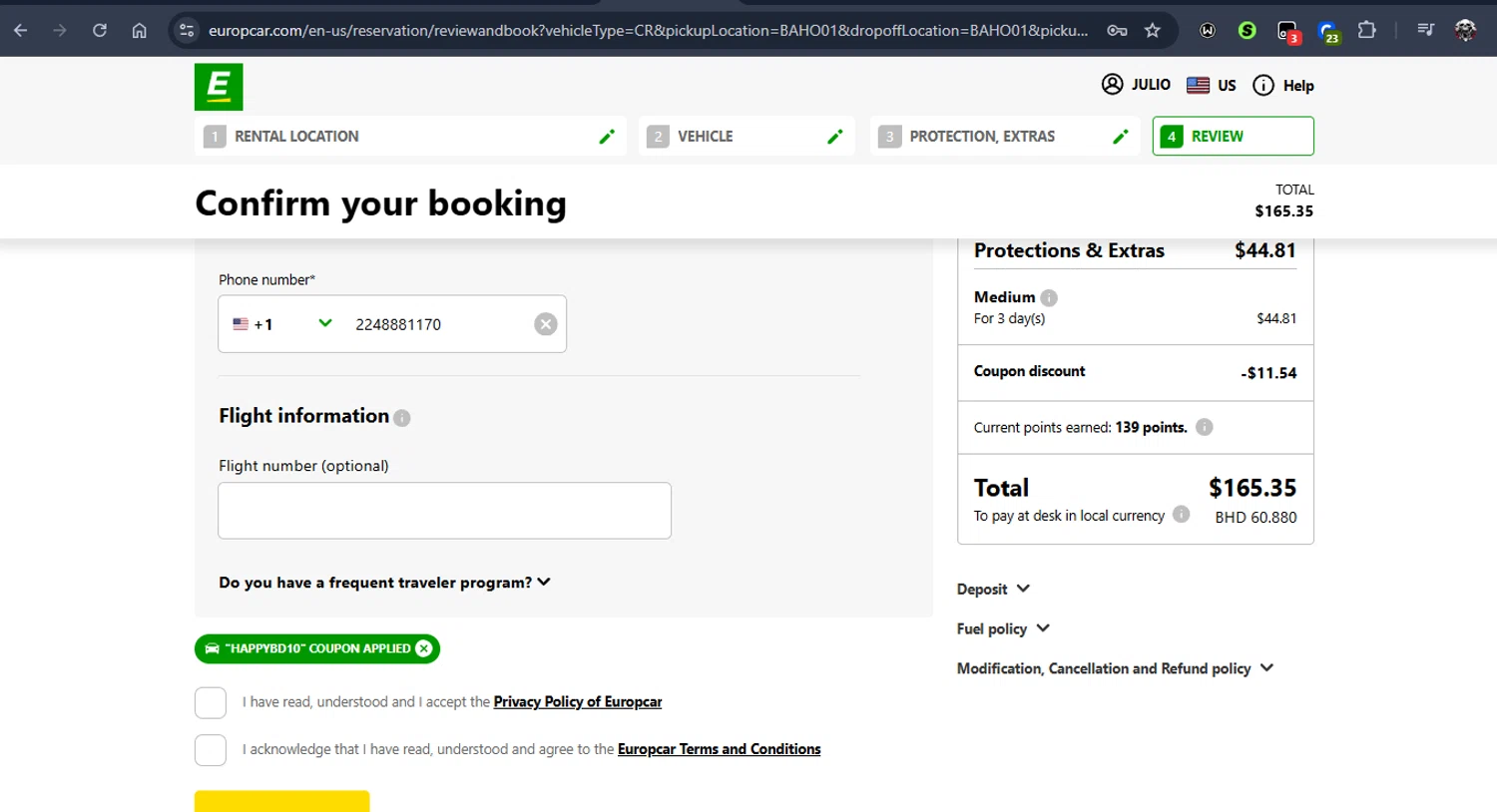Open the browser home page

click(140, 30)
